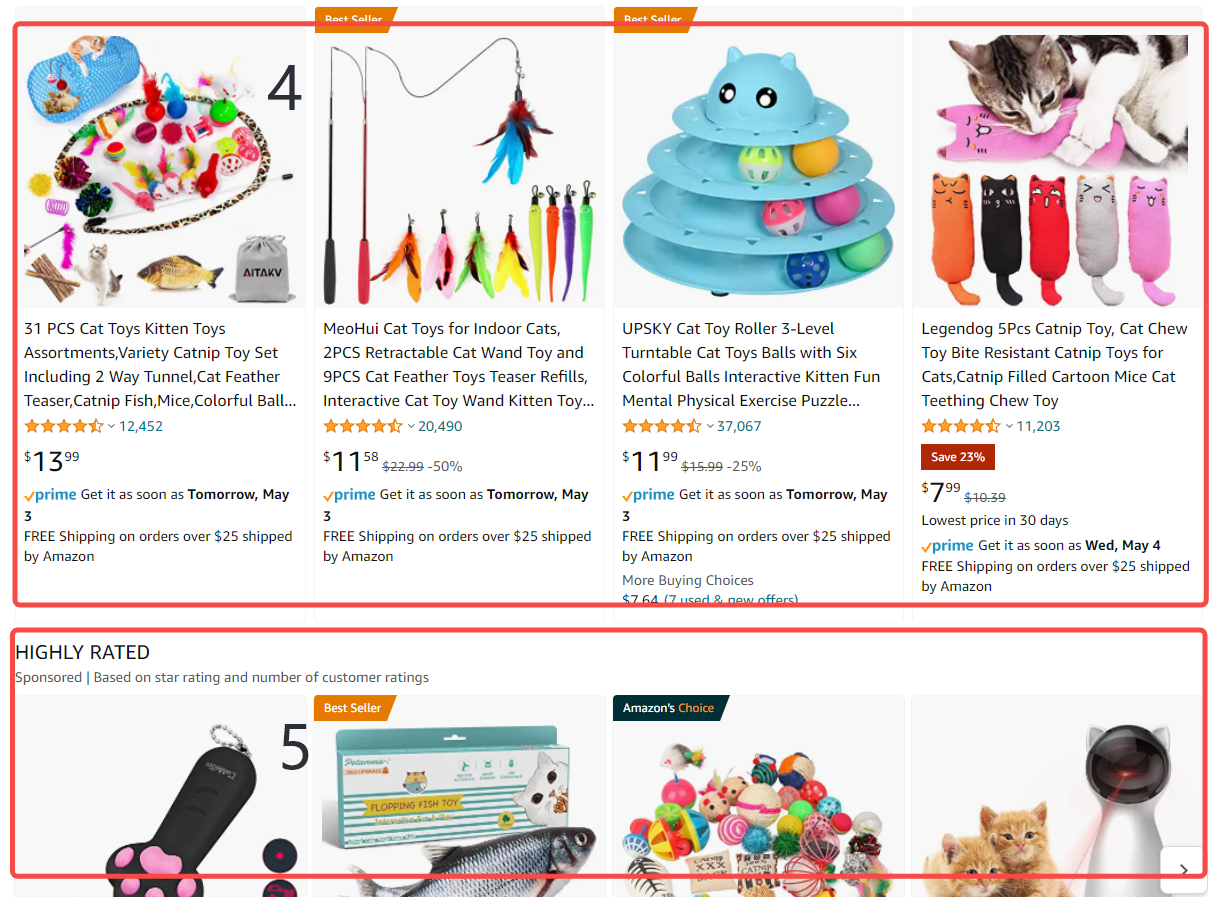Click the 7 used & new offers link

731,600
